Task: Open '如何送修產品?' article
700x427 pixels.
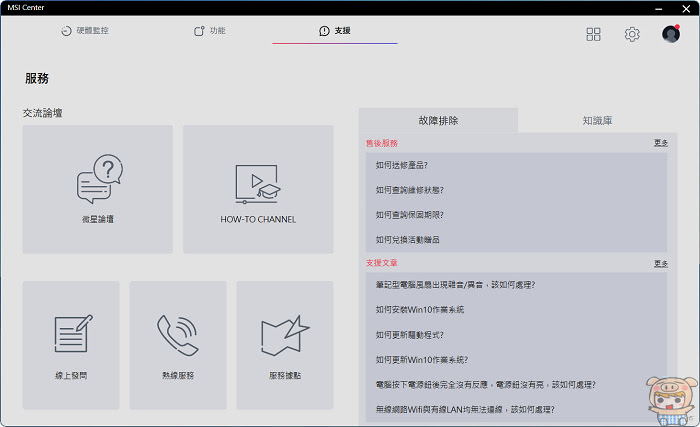Action: tap(402, 165)
